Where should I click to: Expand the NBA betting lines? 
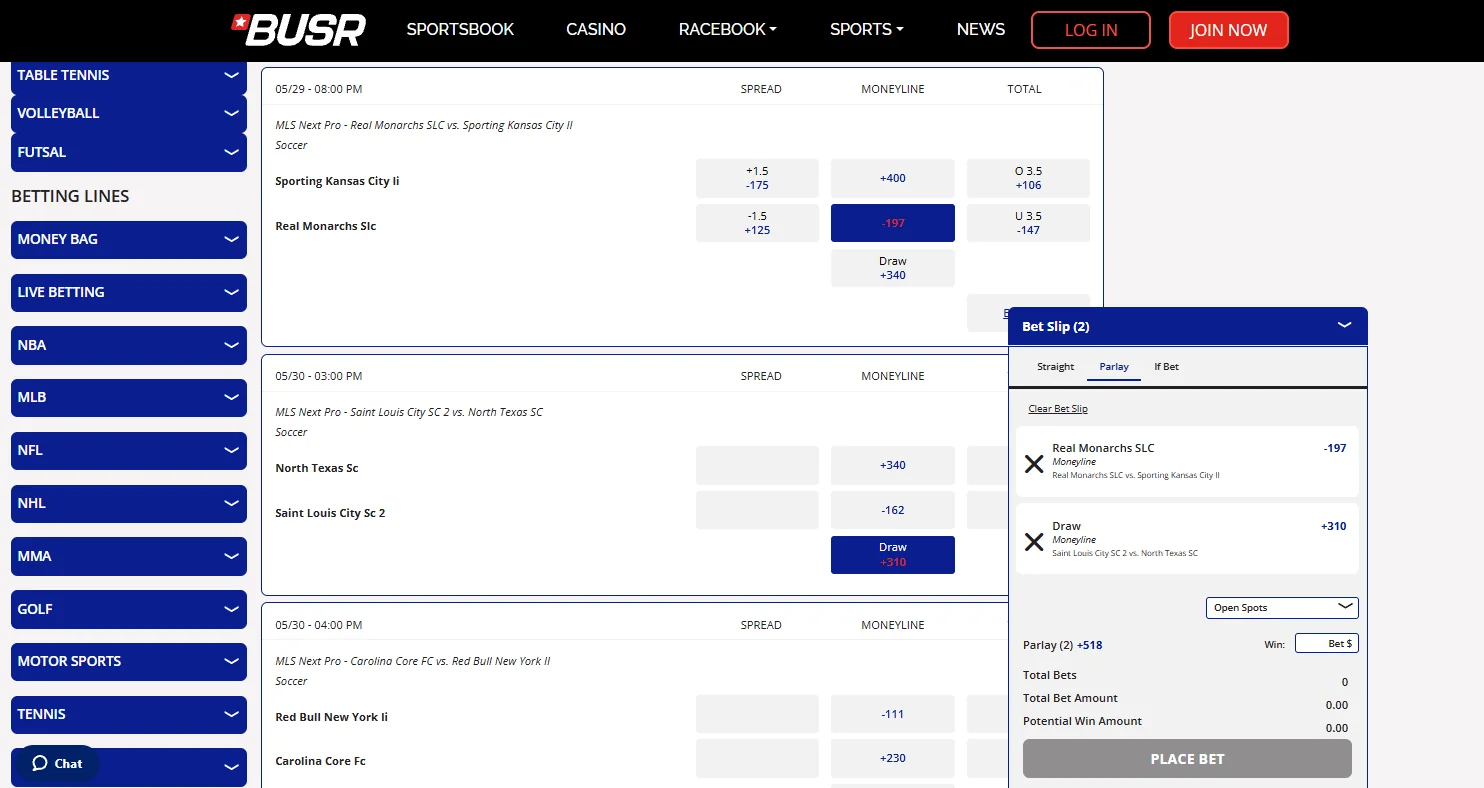point(129,345)
